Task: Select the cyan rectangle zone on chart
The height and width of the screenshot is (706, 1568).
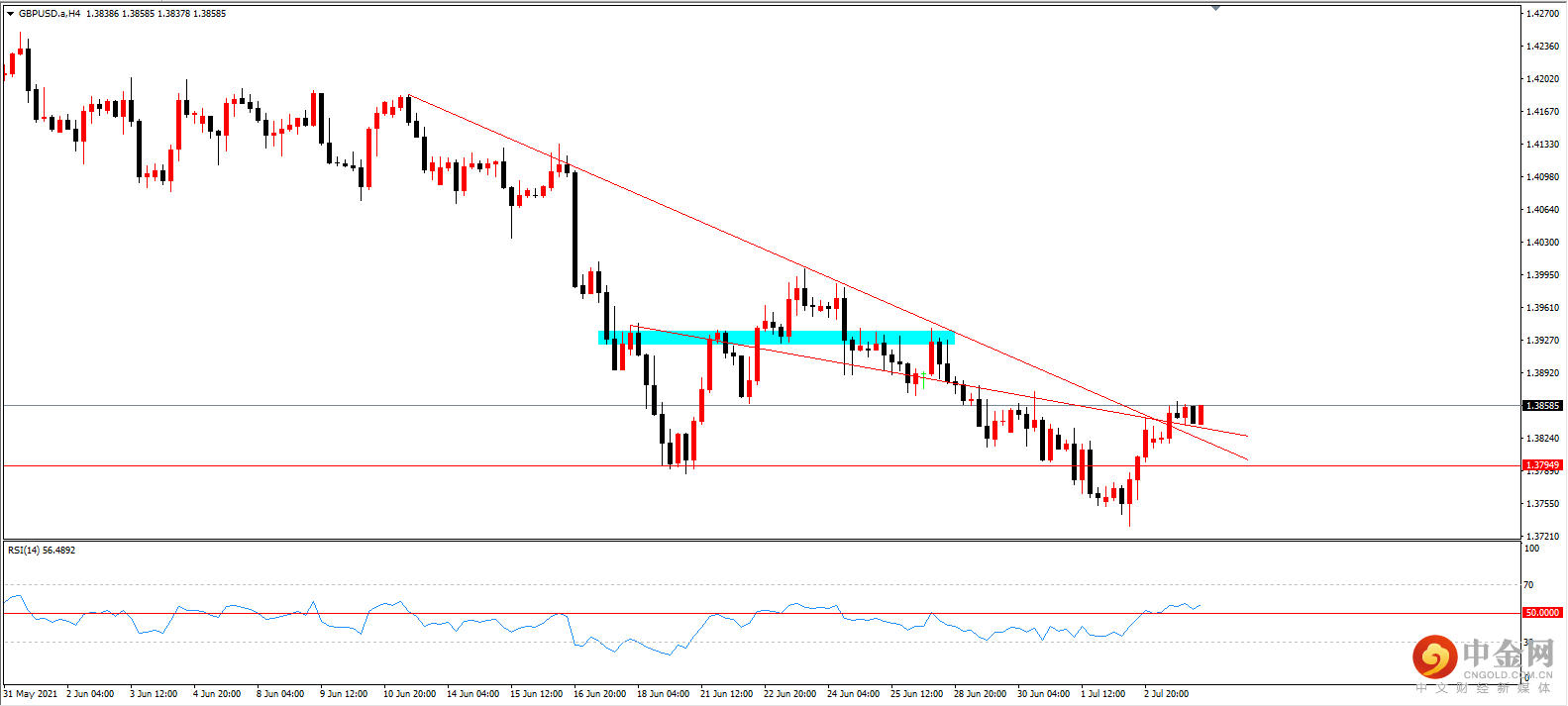Action: [x=777, y=338]
